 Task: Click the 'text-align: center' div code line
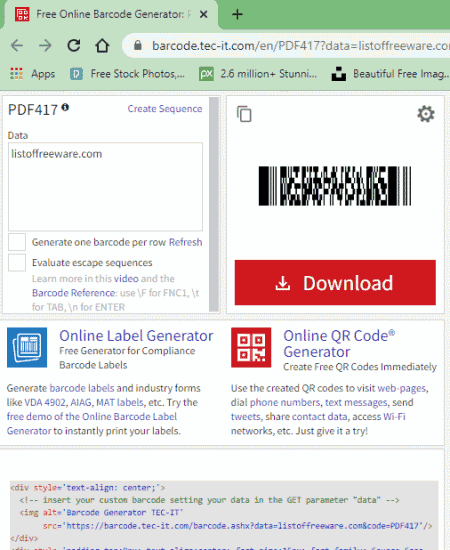click(88, 488)
